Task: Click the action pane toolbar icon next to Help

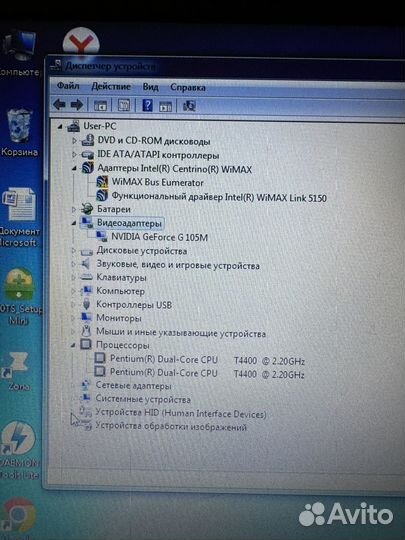Action: pyautogui.click(x=165, y=106)
